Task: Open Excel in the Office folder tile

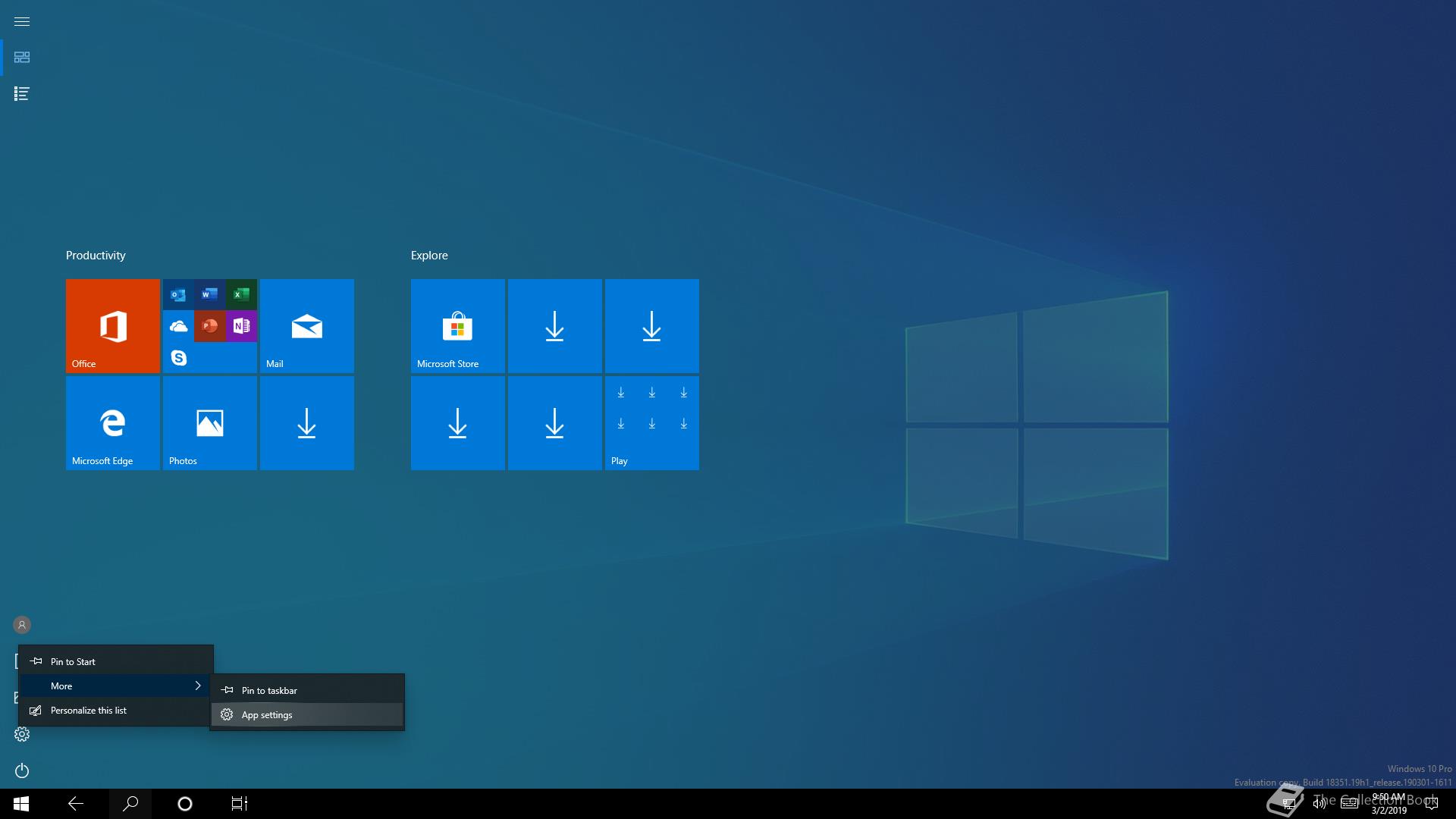Action: click(x=241, y=294)
